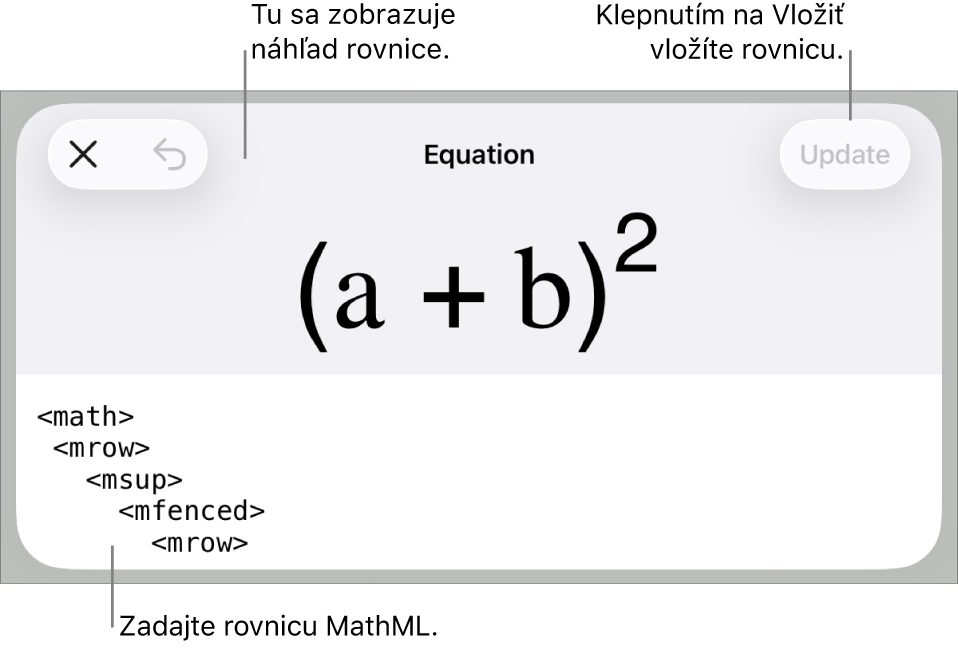Close the equation editor with X
958x652 pixels.
click(x=83, y=155)
